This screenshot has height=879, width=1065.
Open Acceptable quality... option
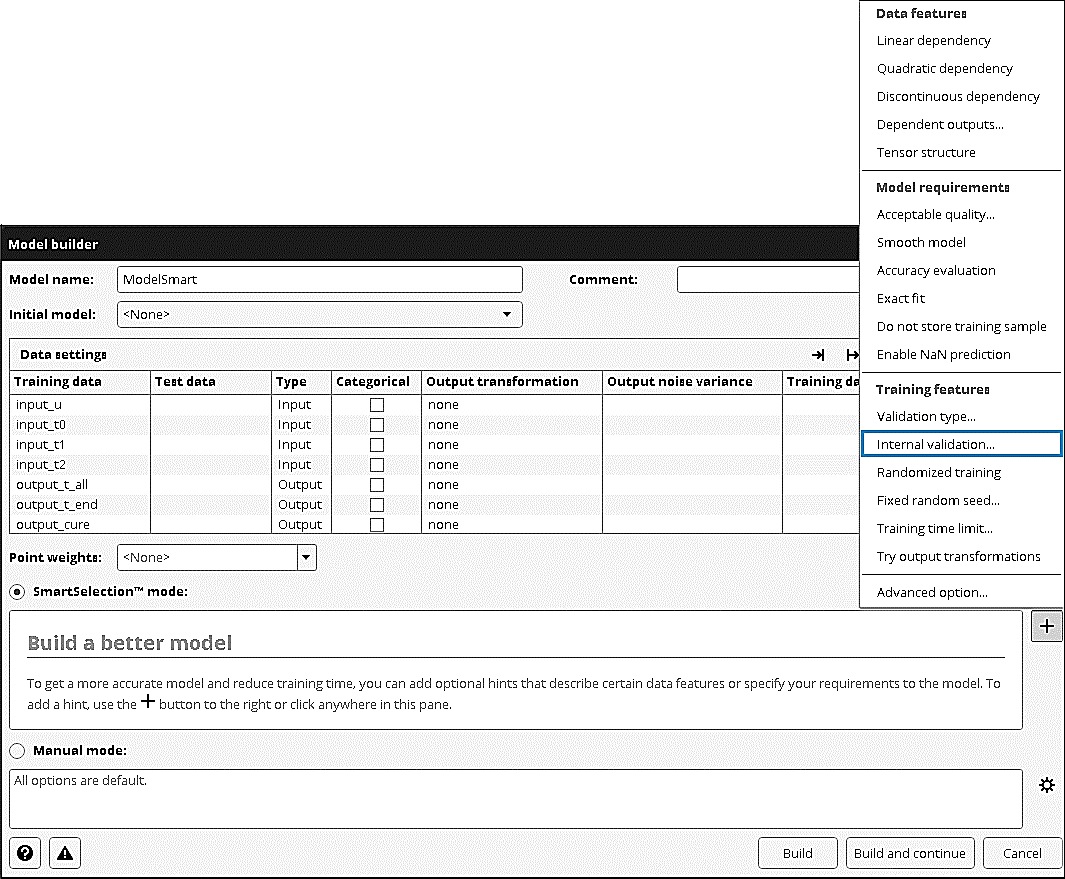pos(935,215)
